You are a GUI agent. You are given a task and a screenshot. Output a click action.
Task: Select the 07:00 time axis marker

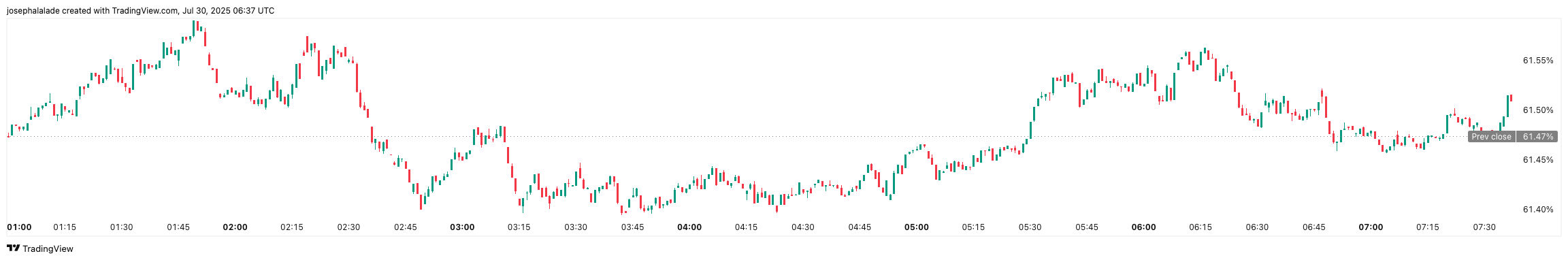click(x=1371, y=227)
